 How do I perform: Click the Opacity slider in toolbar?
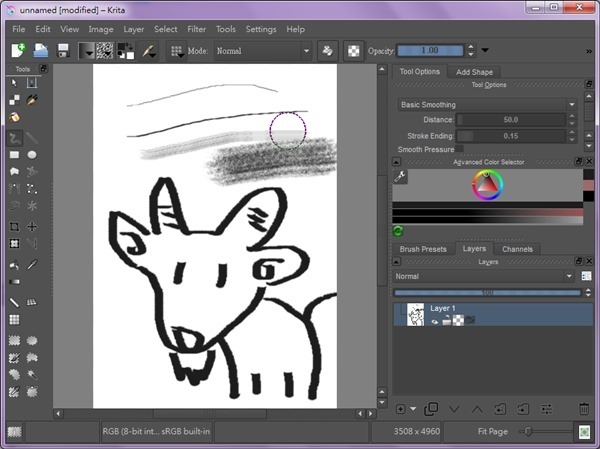point(432,50)
